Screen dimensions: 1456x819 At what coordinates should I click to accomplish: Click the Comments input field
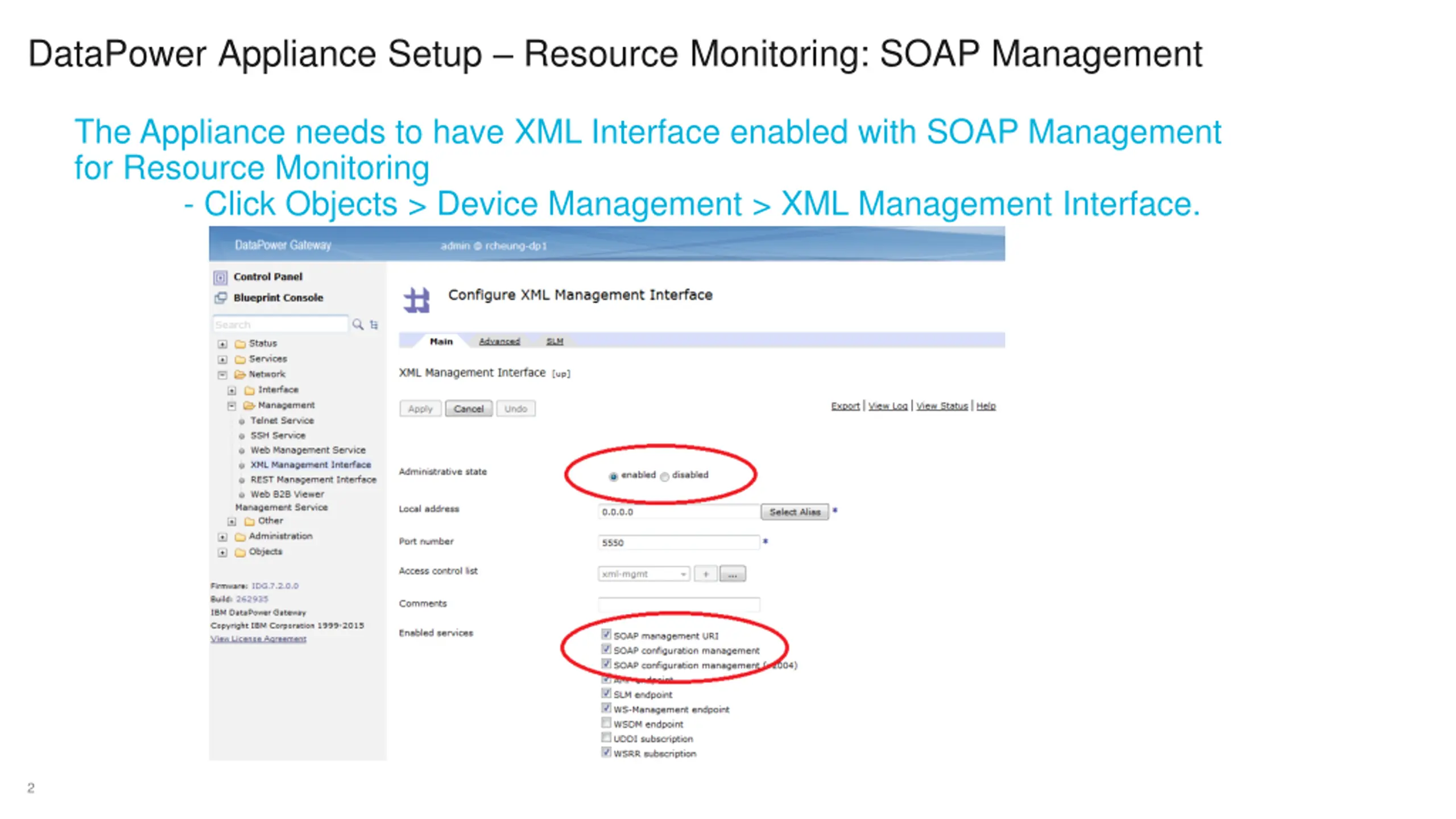(x=679, y=605)
